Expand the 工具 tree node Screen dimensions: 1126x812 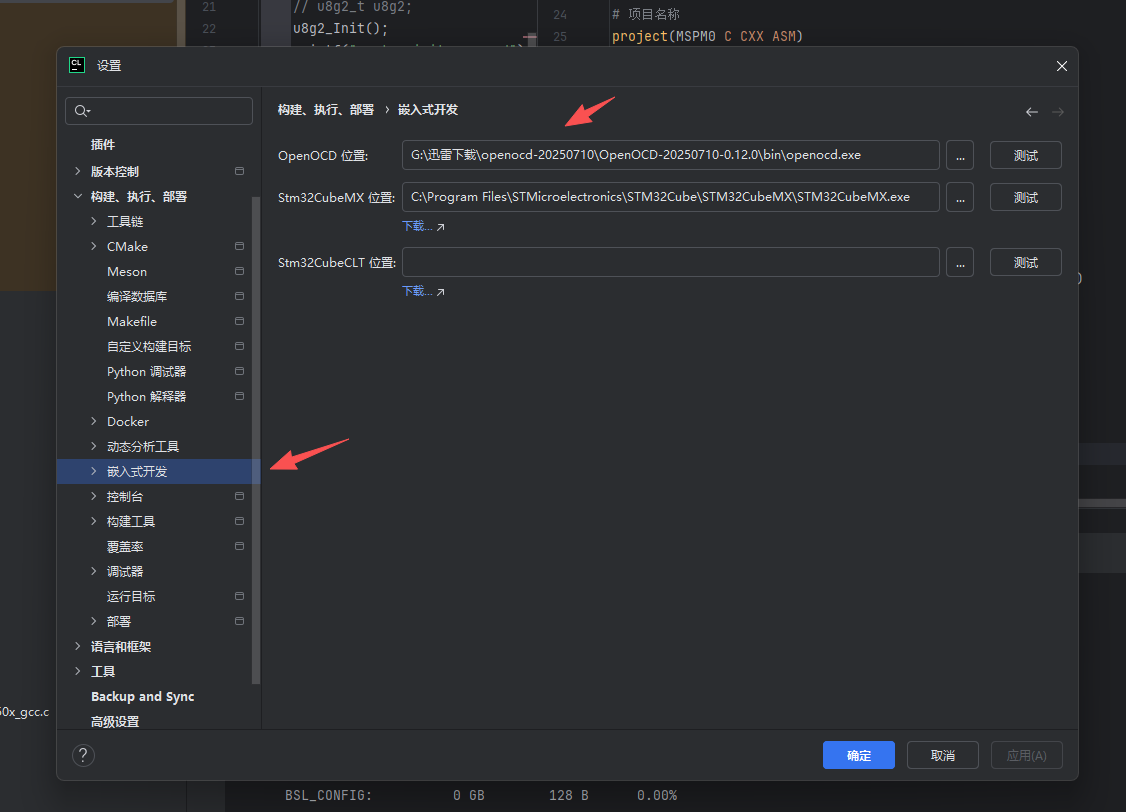(78, 671)
